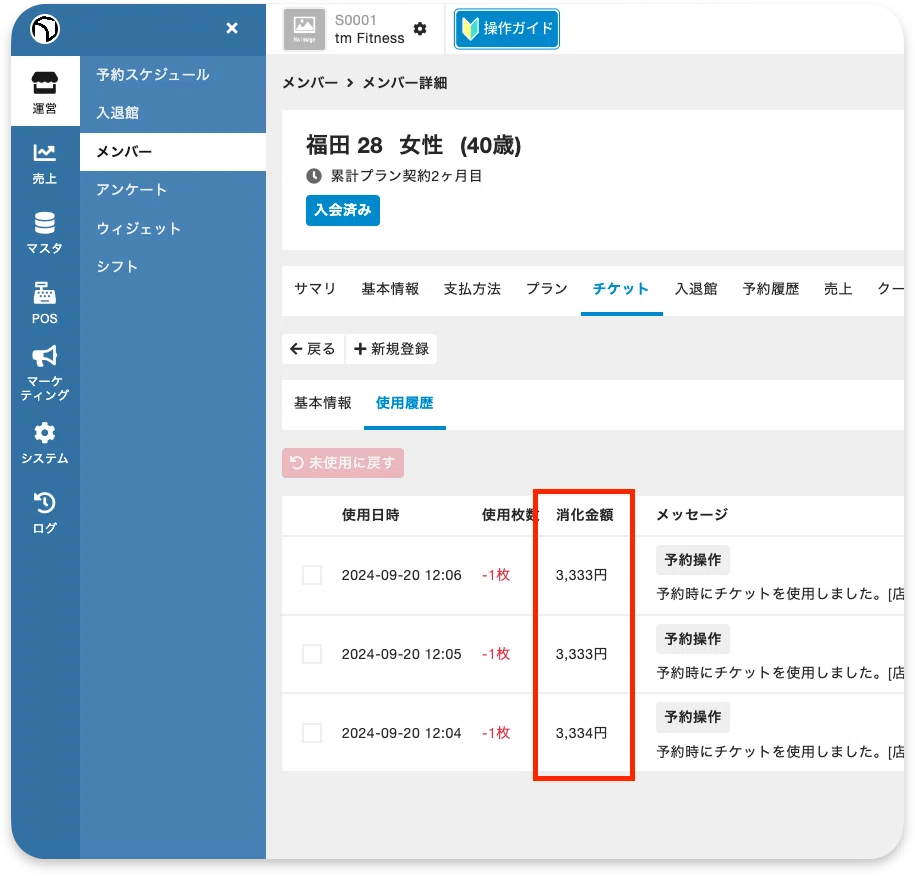915x877 pixels.
Task: Check the 2024-09-20 12:06 row checkbox
Action: tap(312, 575)
